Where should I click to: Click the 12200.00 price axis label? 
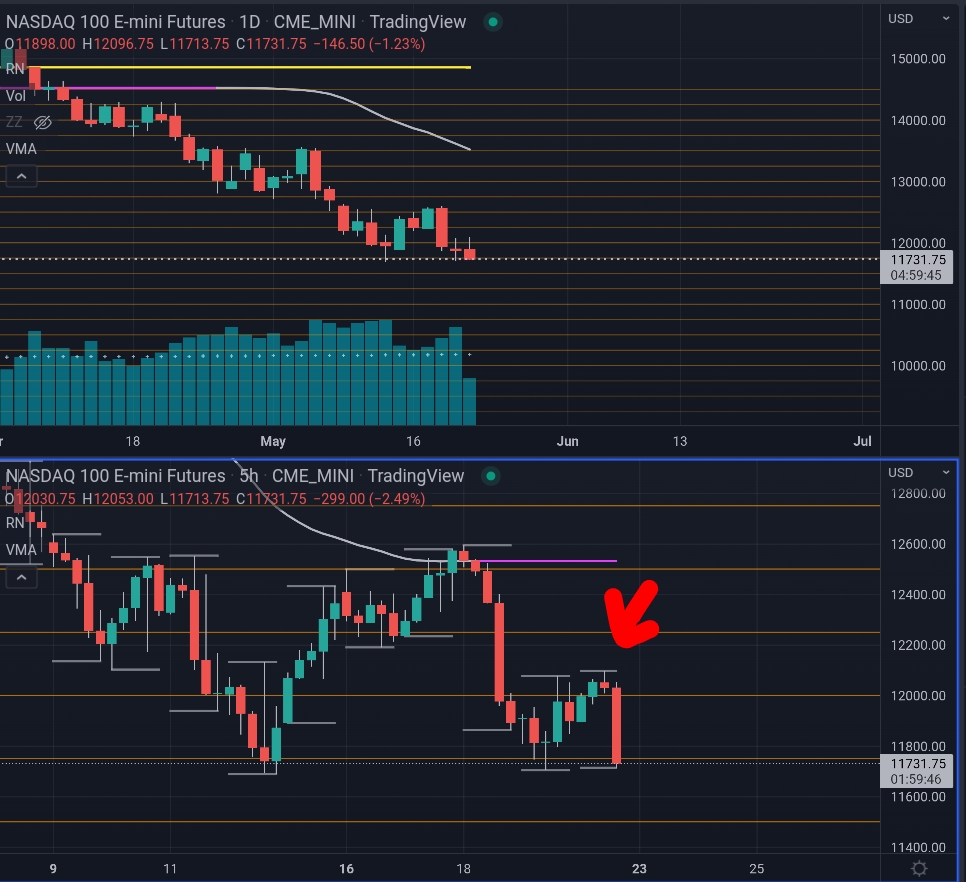tap(918, 645)
